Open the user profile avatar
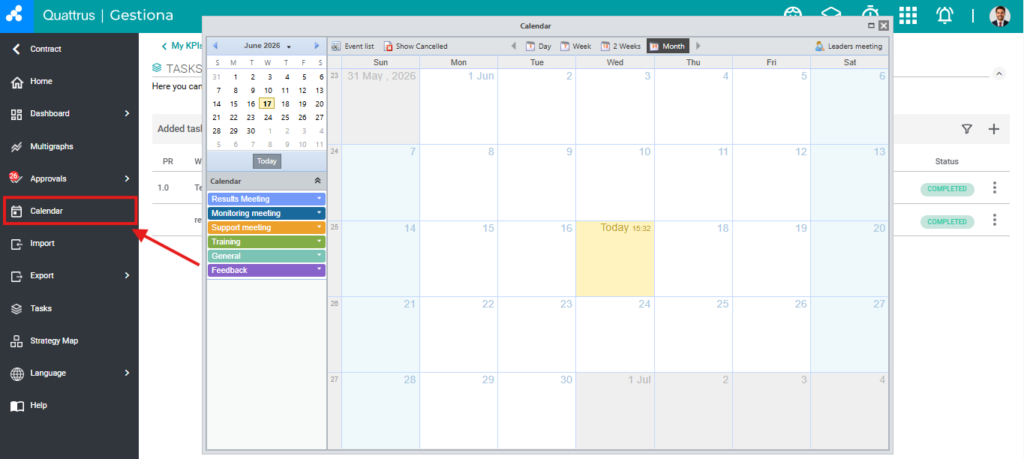 (1000, 16)
